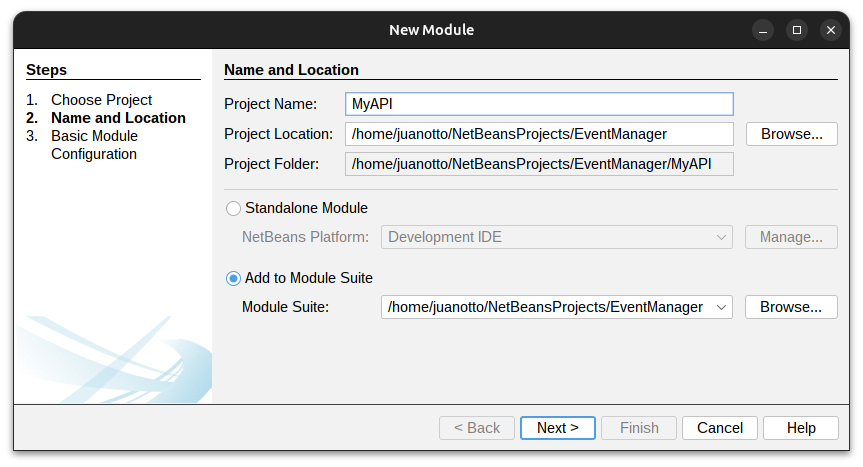Maximize the New Module dialog
This screenshot has height=467, width=863.
797,30
